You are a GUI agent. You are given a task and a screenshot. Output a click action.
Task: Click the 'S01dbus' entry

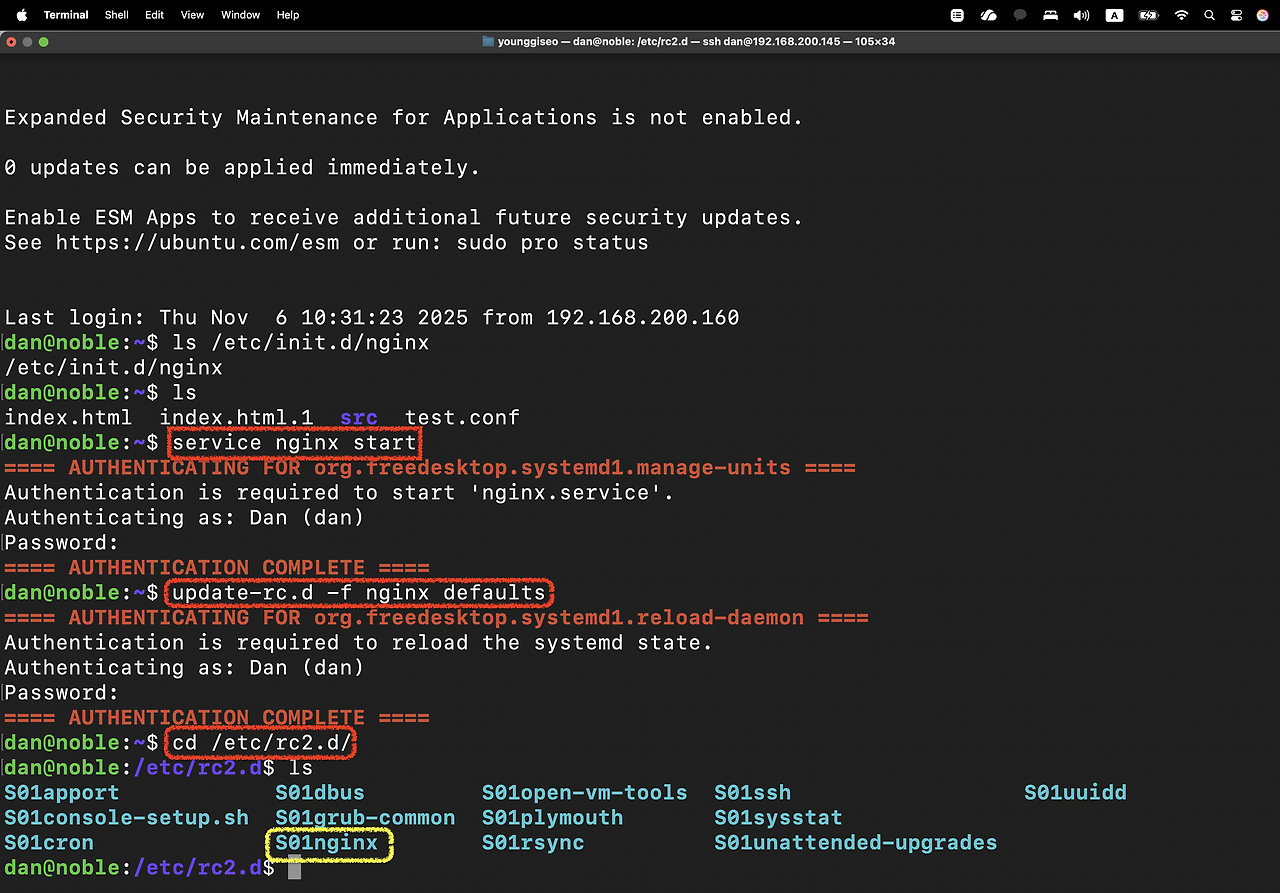pyautogui.click(x=320, y=793)
